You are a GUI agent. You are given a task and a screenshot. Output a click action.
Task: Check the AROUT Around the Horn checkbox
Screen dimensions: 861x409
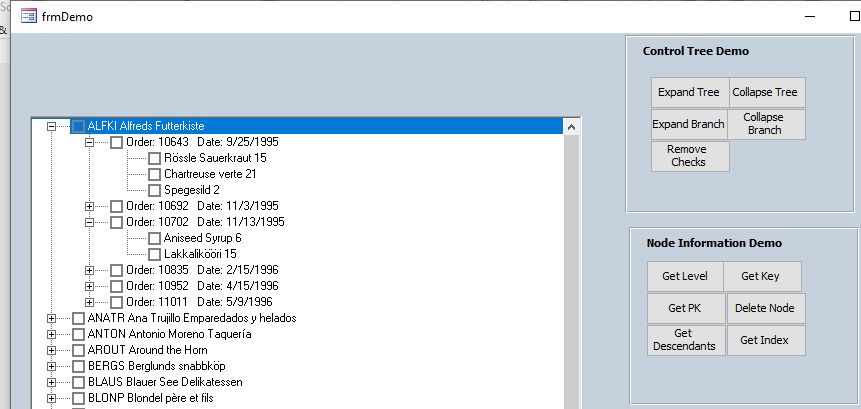pyautogui.click(x=79, y=350)
